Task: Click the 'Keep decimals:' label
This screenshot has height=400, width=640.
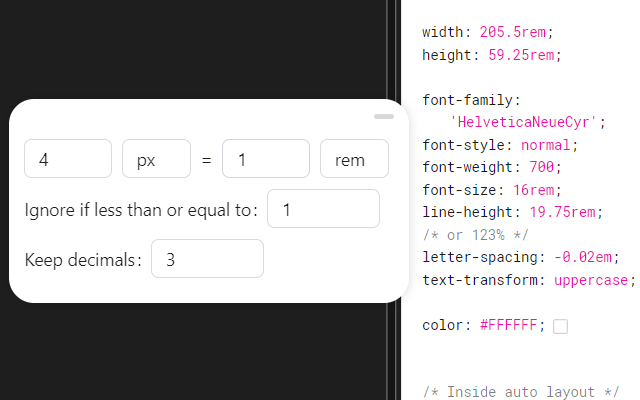Action: 83,260
